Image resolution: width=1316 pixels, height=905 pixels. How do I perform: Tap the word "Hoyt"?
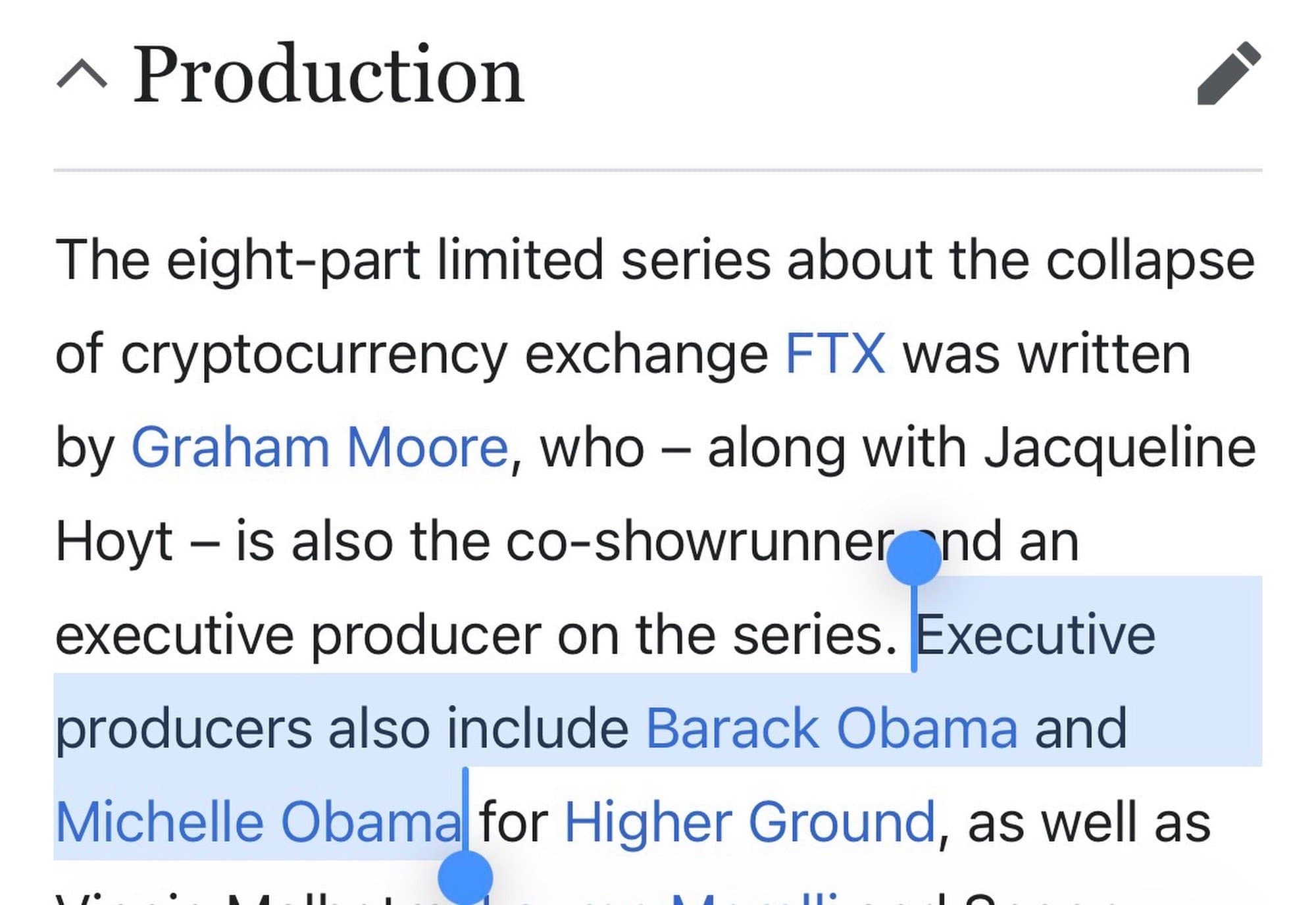(114, 542)
